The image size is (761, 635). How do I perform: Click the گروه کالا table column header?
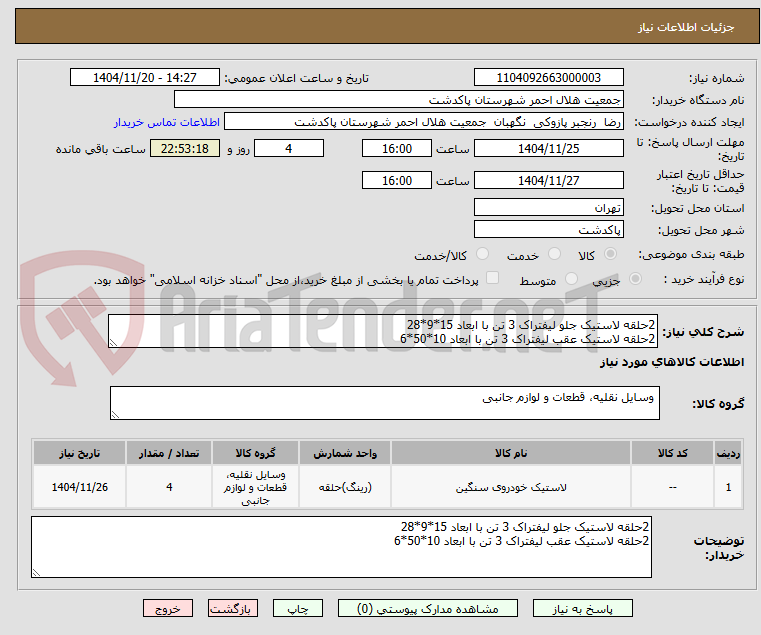(x=255, y=452)
